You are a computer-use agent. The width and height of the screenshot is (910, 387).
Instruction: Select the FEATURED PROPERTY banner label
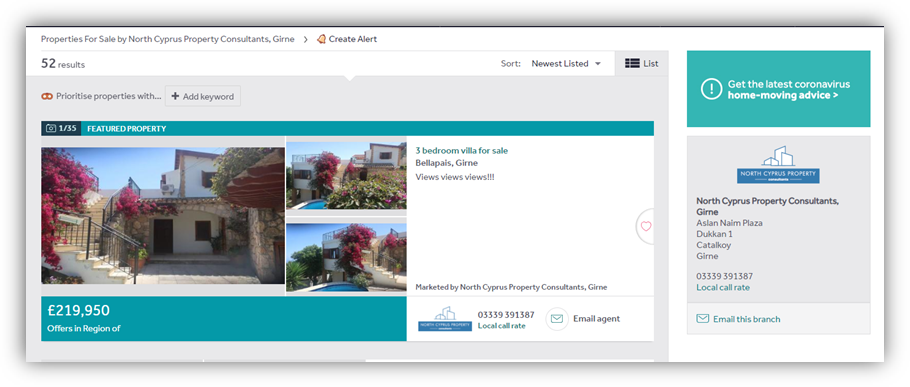(127, 129)
